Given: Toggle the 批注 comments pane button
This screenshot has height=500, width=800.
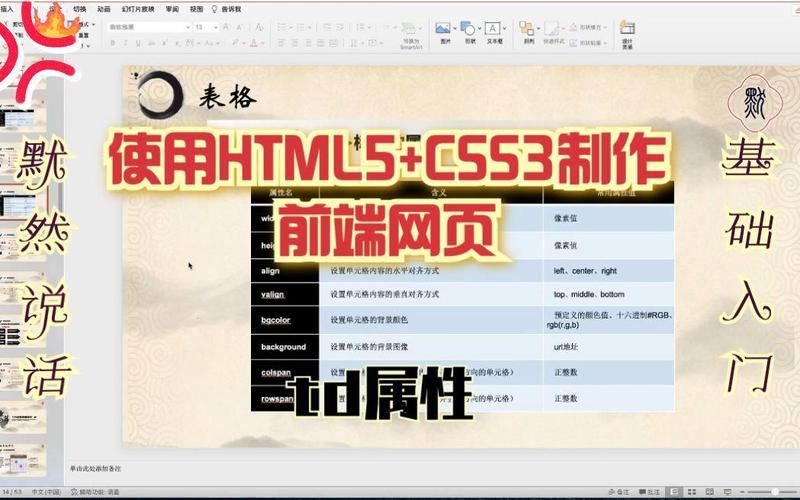Looking at the screenshot, I should coord(649,492).
